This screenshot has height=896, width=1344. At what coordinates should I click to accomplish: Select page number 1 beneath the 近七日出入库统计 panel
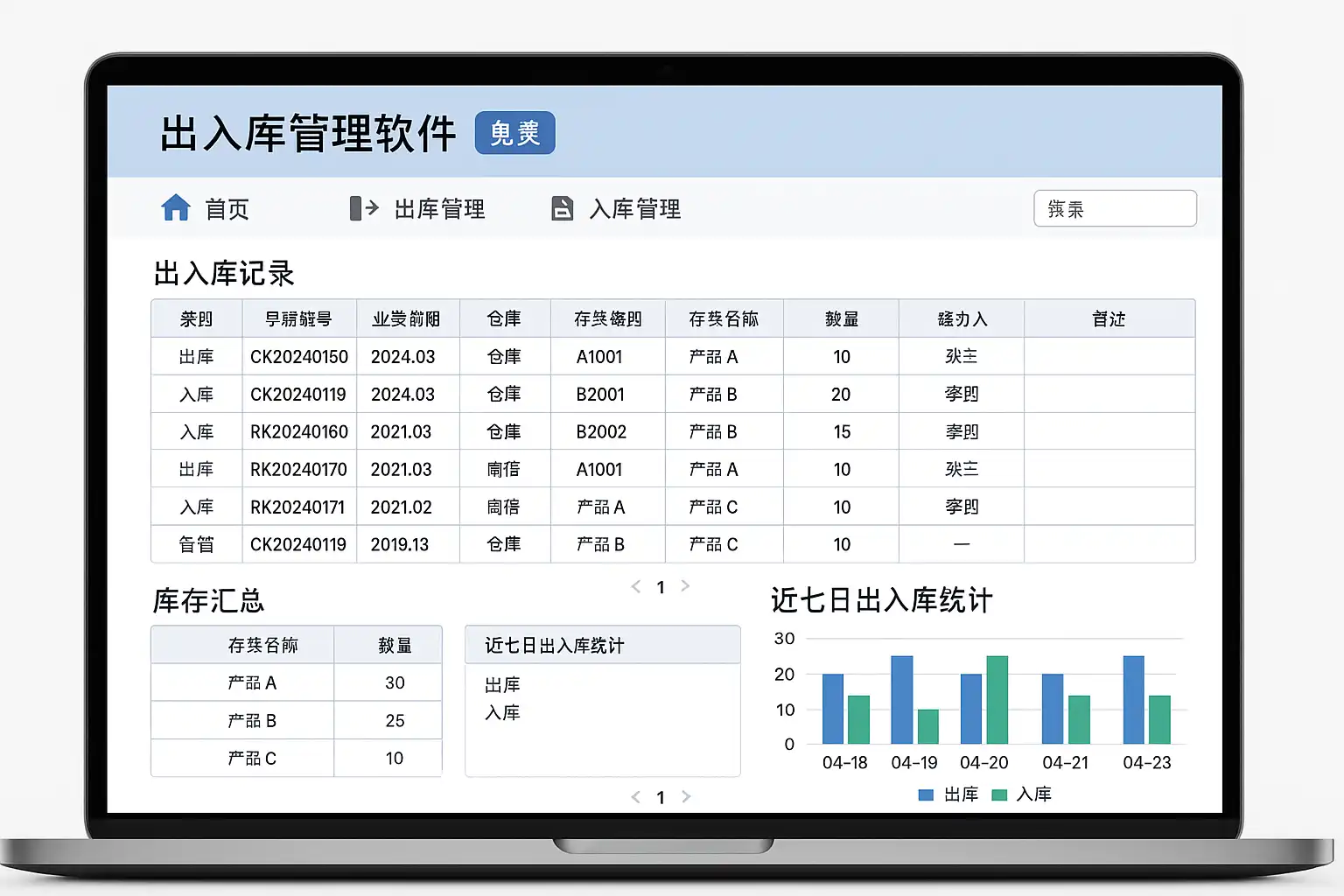(661, 797)
